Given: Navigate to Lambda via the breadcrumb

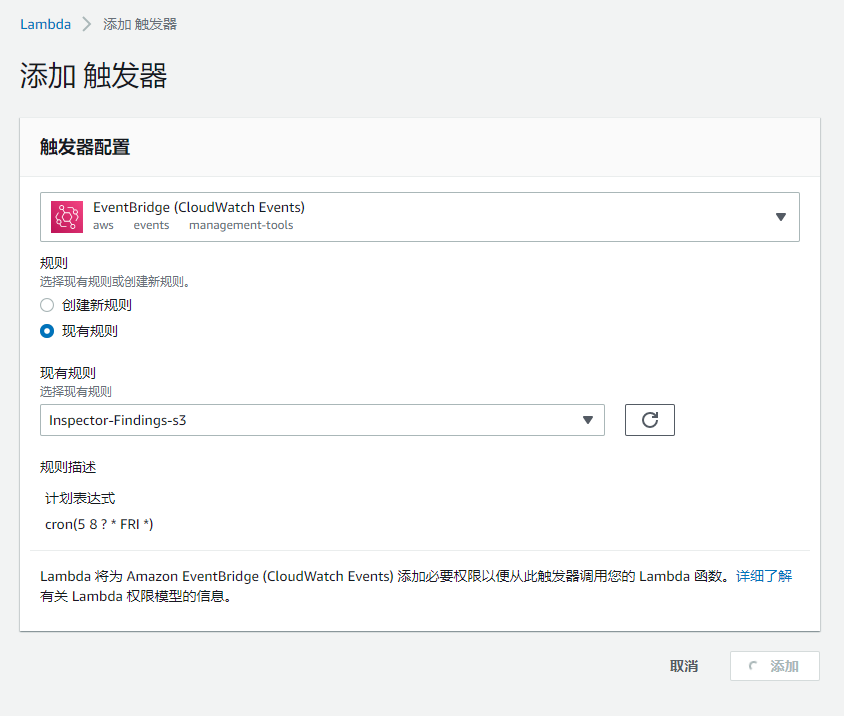Looking at the screenshot, I should [x=43, y=23].
